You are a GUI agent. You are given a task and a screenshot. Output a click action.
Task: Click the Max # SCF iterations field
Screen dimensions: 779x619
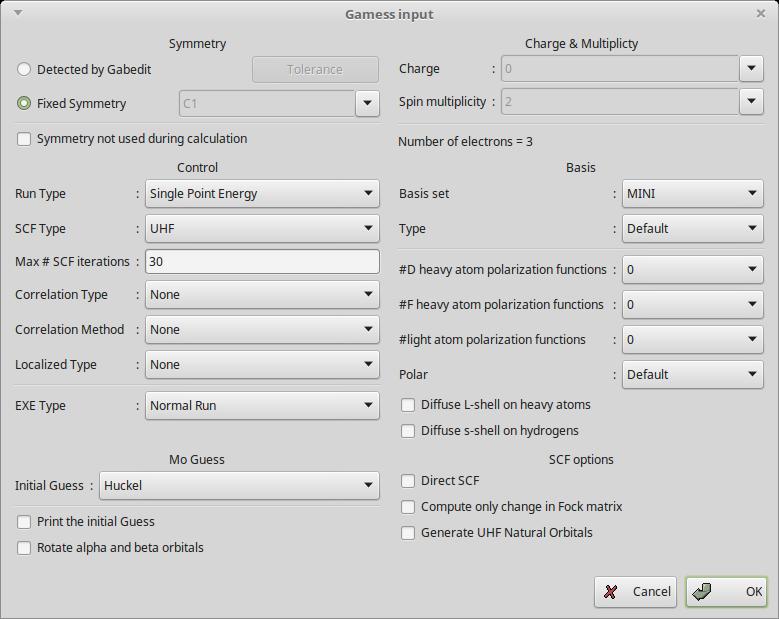click(262, 262)
